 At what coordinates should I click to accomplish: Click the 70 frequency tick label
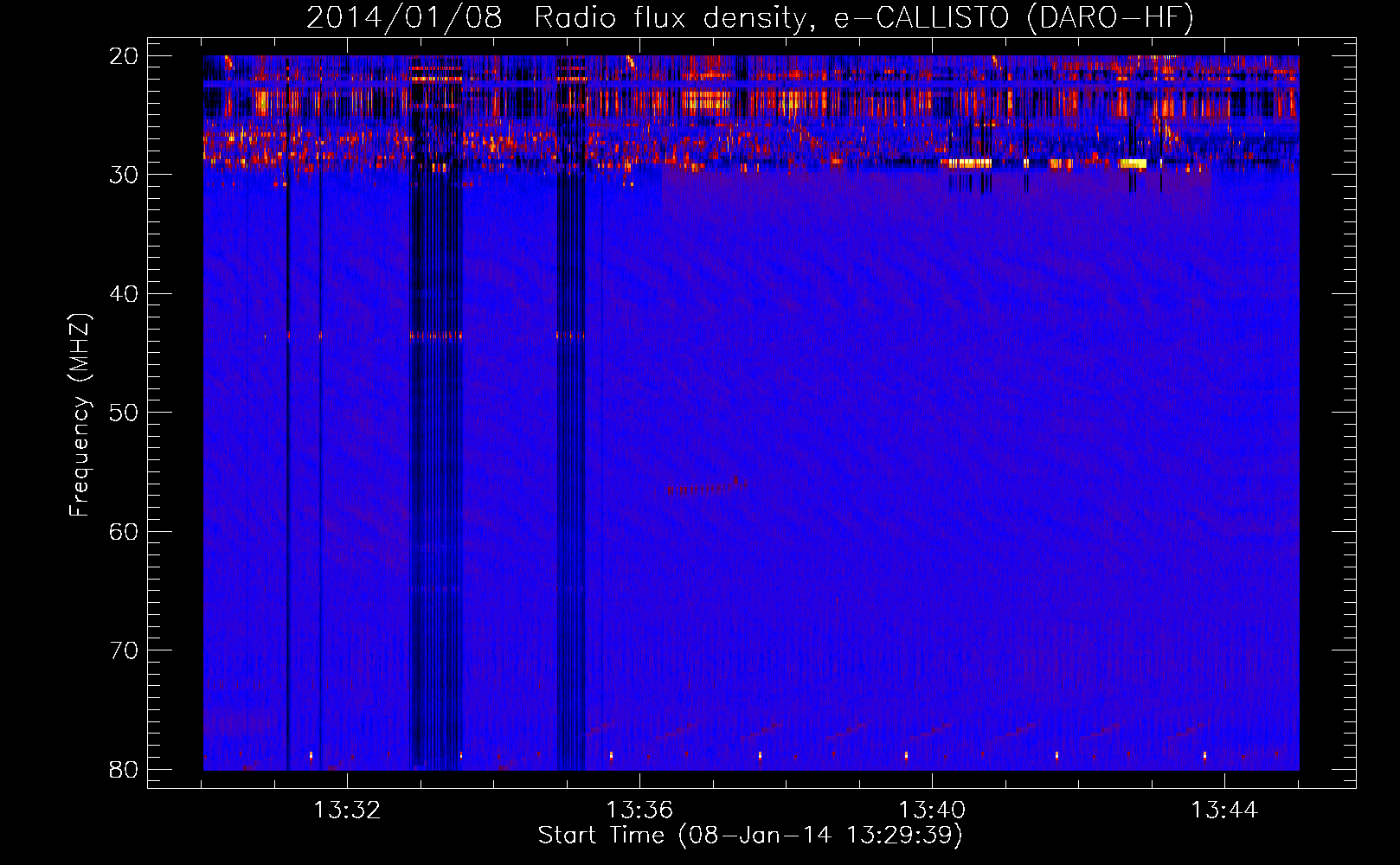click(x=124, y=650)
